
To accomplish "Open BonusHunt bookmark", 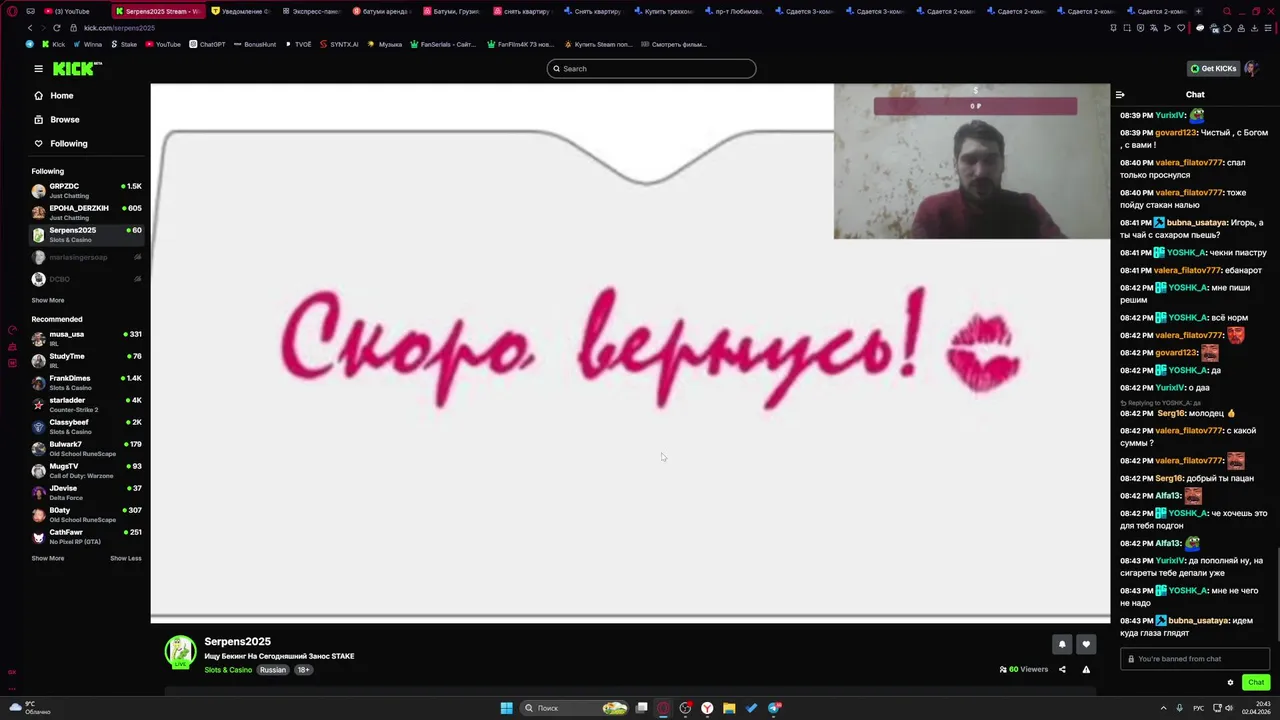I will tap(254, 44).
